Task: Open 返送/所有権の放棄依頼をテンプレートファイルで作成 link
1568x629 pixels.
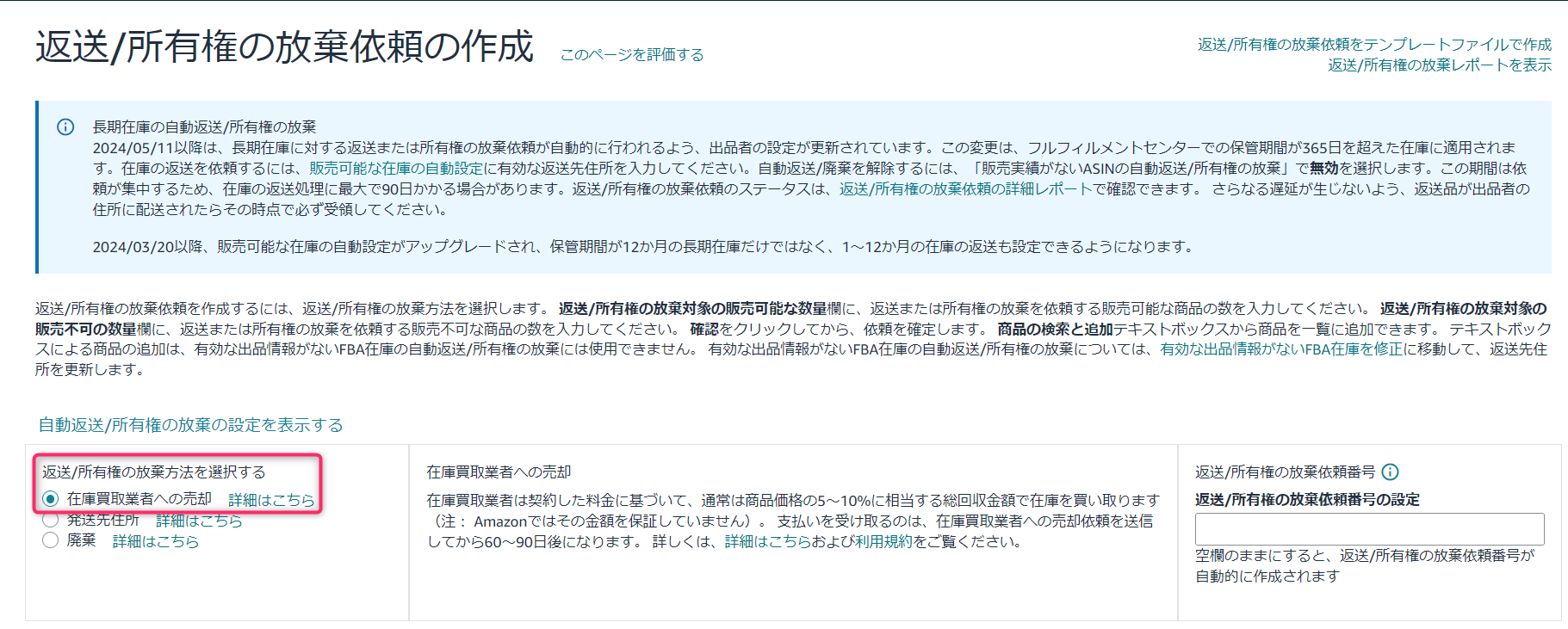Action: 1373,45
